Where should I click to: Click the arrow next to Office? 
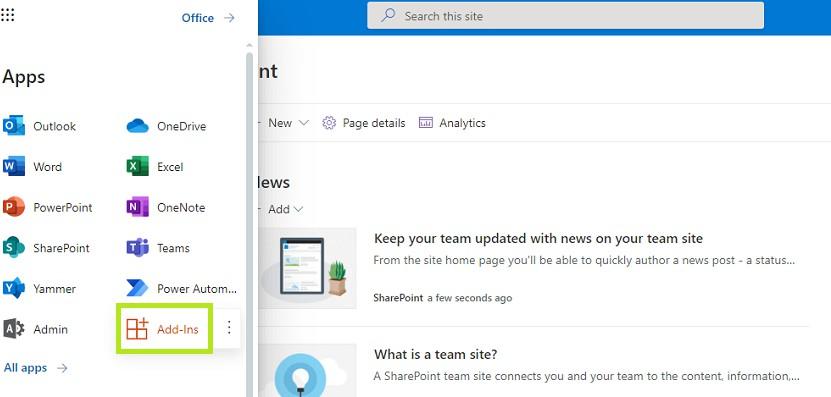coord(229,18)
